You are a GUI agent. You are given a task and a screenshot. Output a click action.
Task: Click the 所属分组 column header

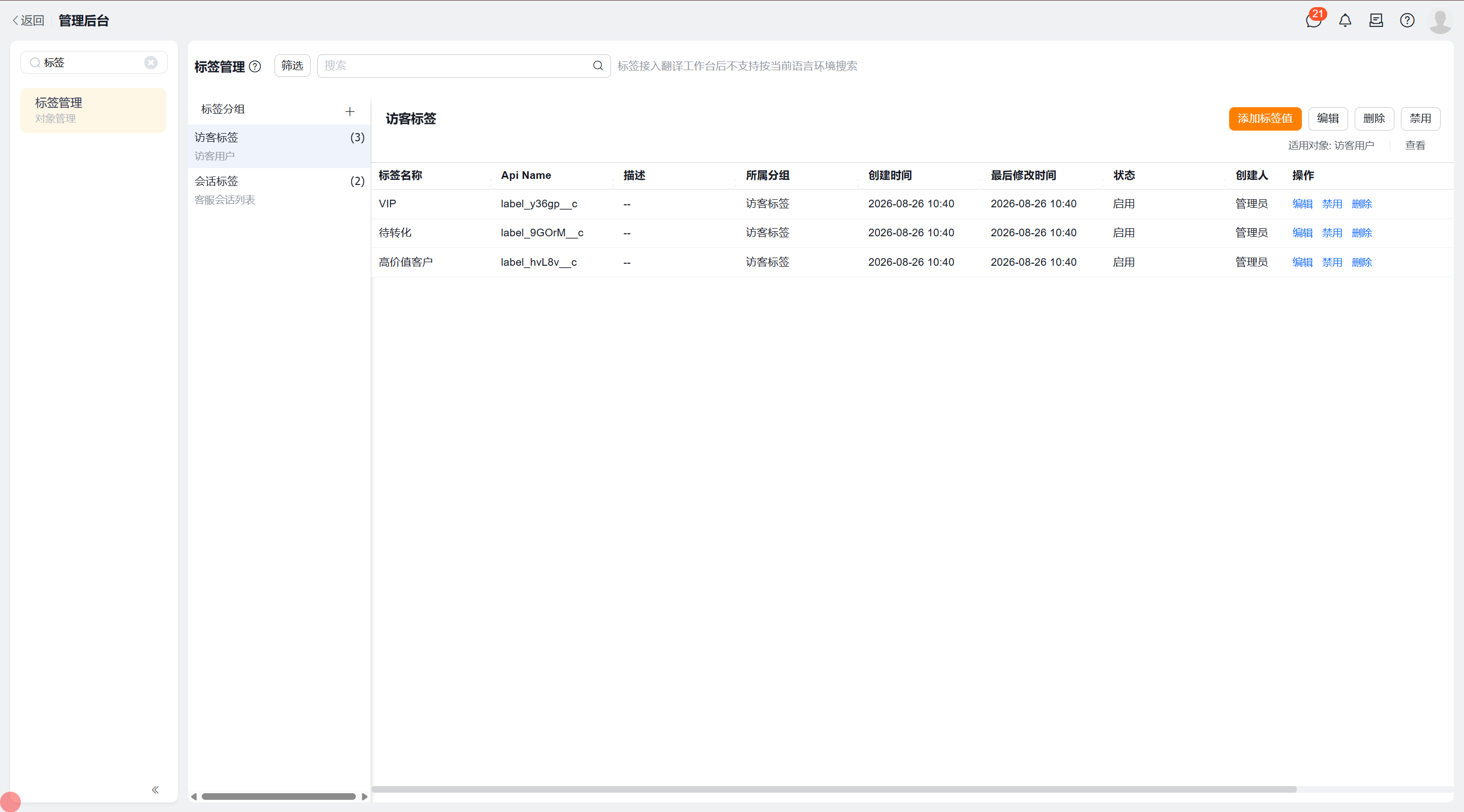(767, 176)
